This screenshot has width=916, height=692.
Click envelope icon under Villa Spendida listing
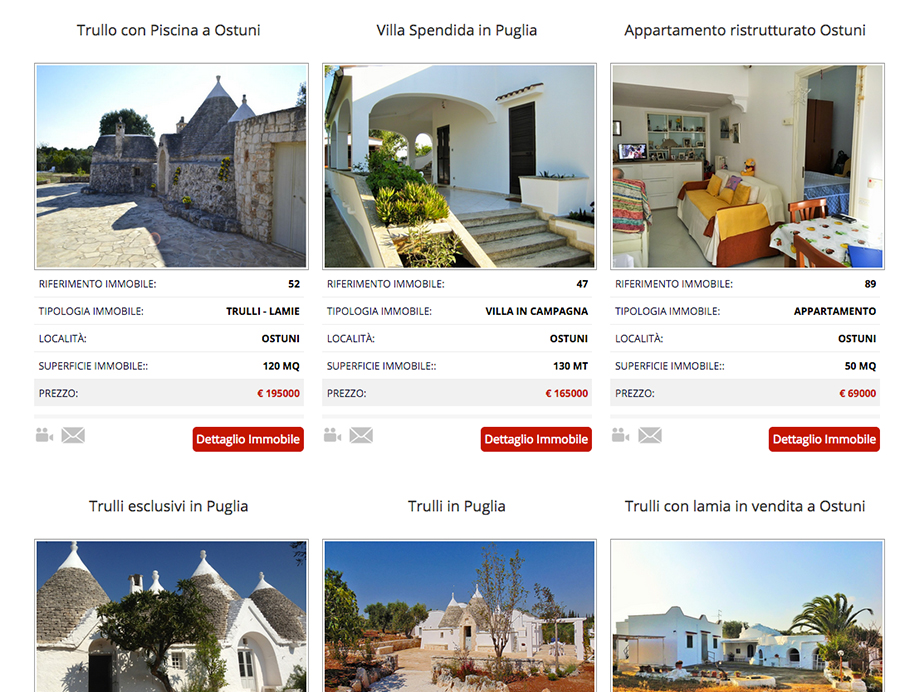point(361,435)
